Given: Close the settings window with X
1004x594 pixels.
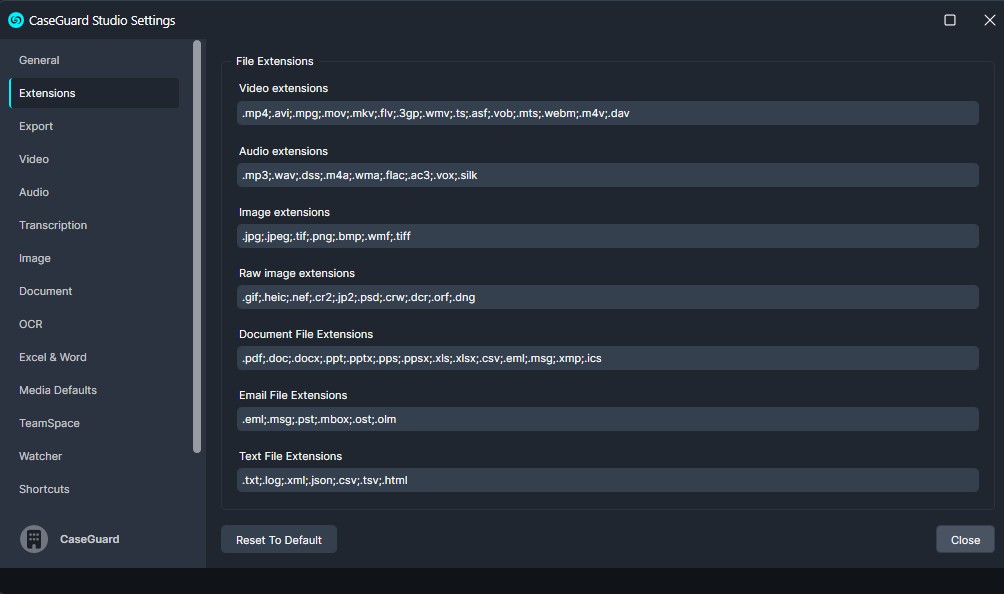Looking at the screenshot, I should [x=989, y=20].
